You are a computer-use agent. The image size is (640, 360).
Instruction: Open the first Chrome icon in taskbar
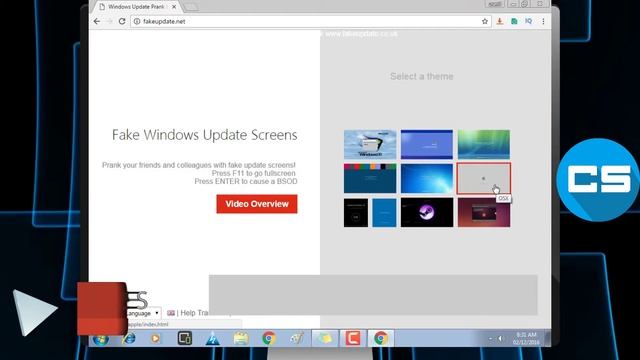(x=269, y=338)
